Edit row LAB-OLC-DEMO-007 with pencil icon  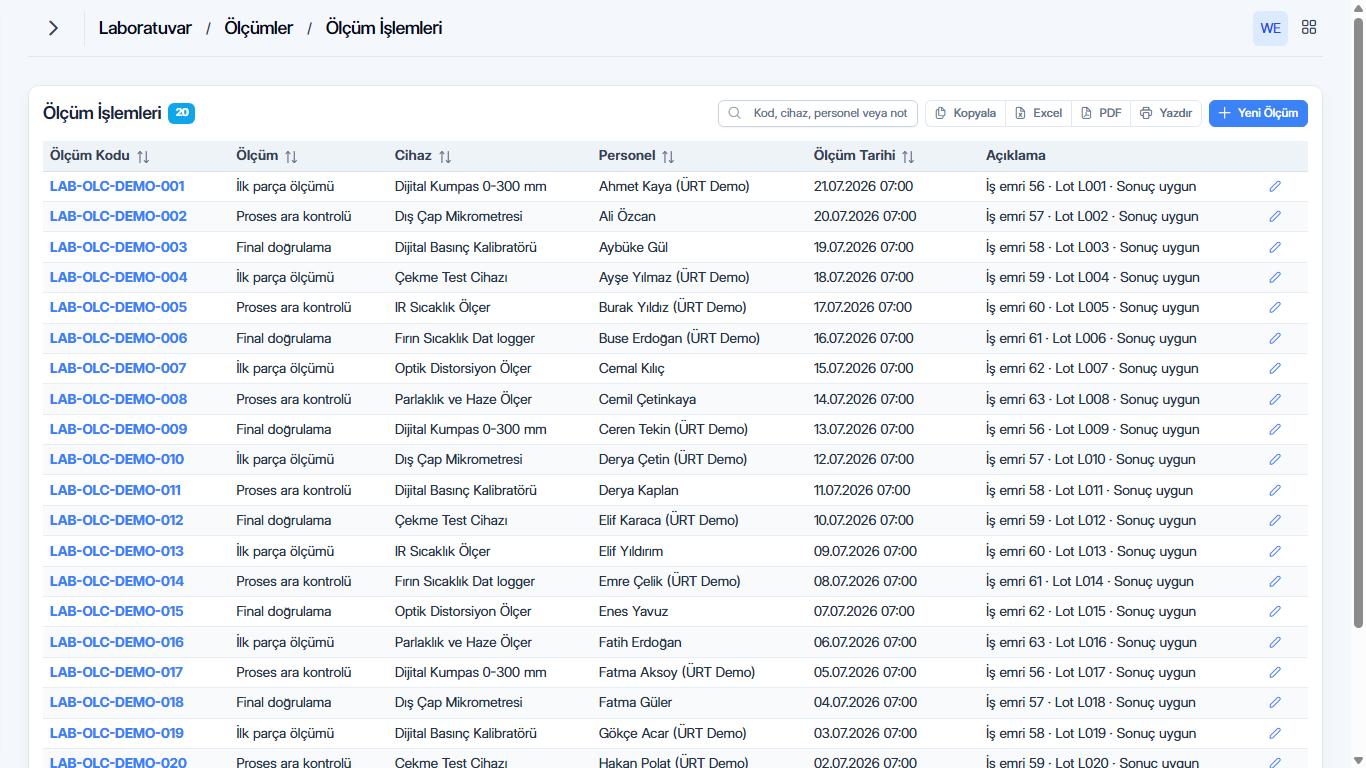pos(1275,368)
